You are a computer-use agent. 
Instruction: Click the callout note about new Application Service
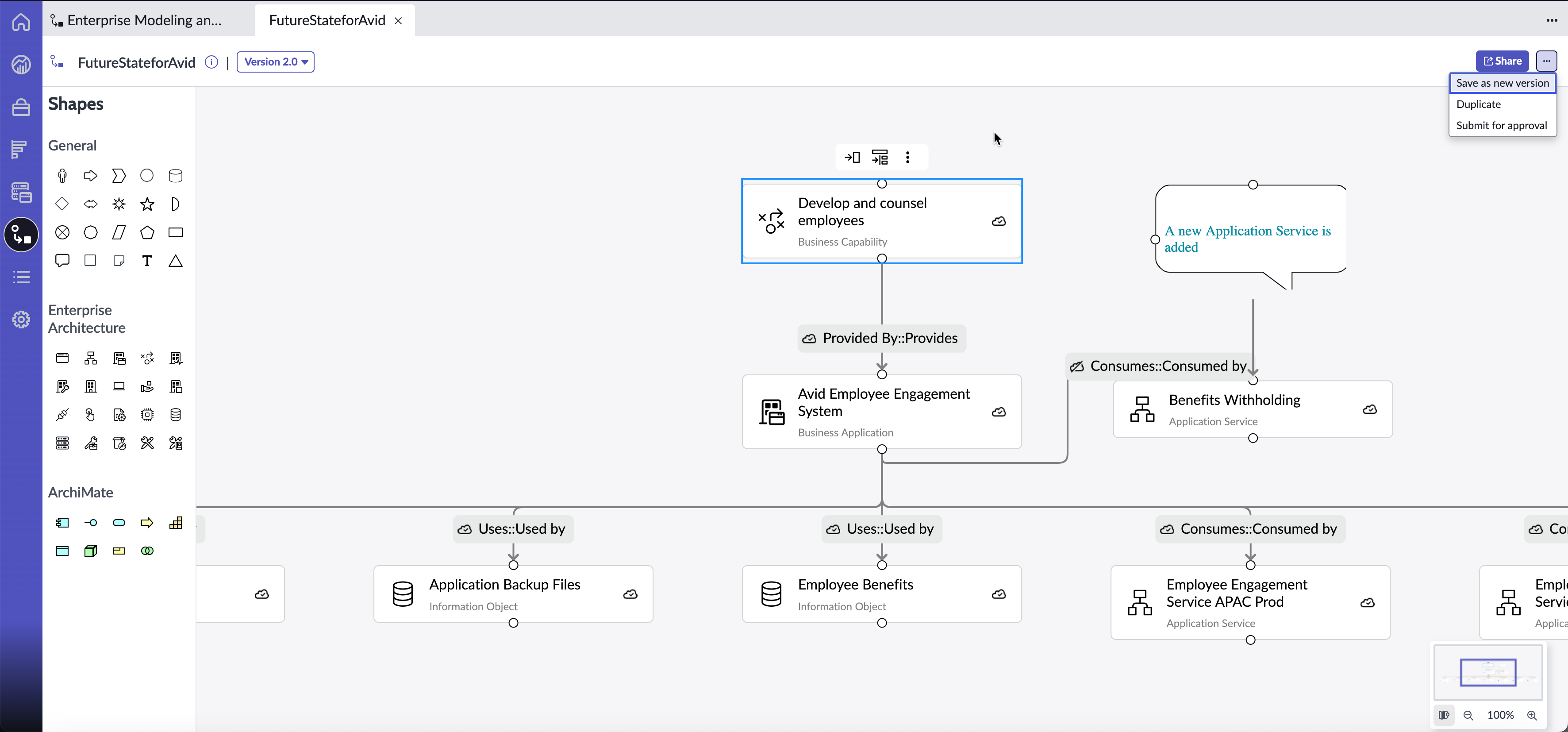coord(1251,238)
